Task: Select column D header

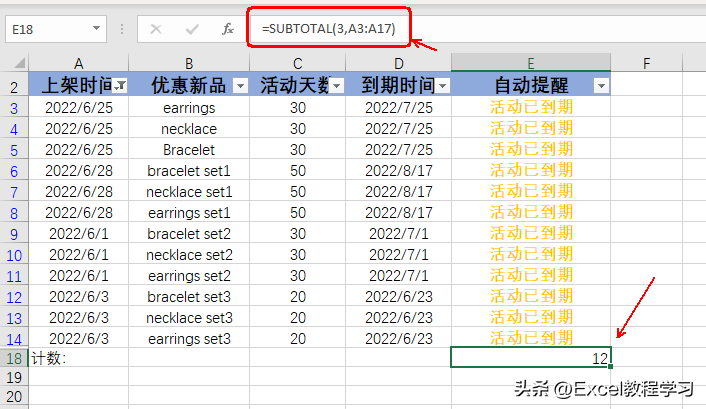Action: pyautogui.click(x=399, y=63)
